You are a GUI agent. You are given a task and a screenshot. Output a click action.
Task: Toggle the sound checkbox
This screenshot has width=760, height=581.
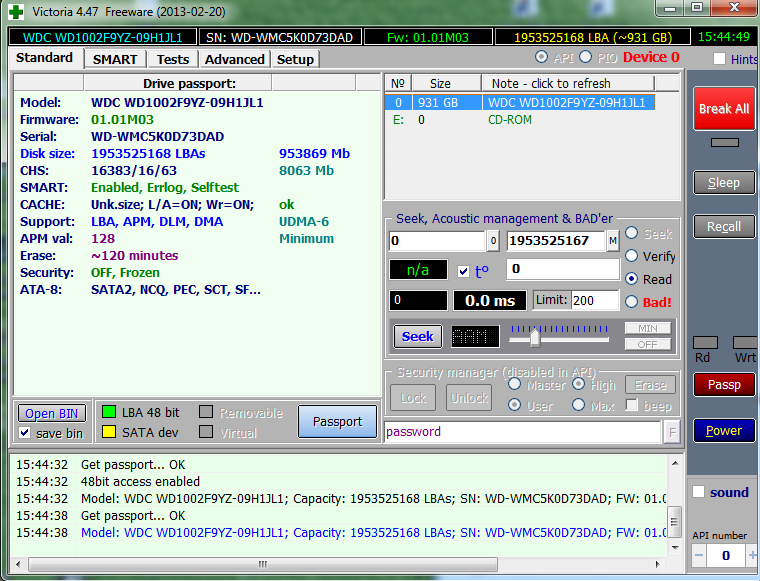click(699, 492)
